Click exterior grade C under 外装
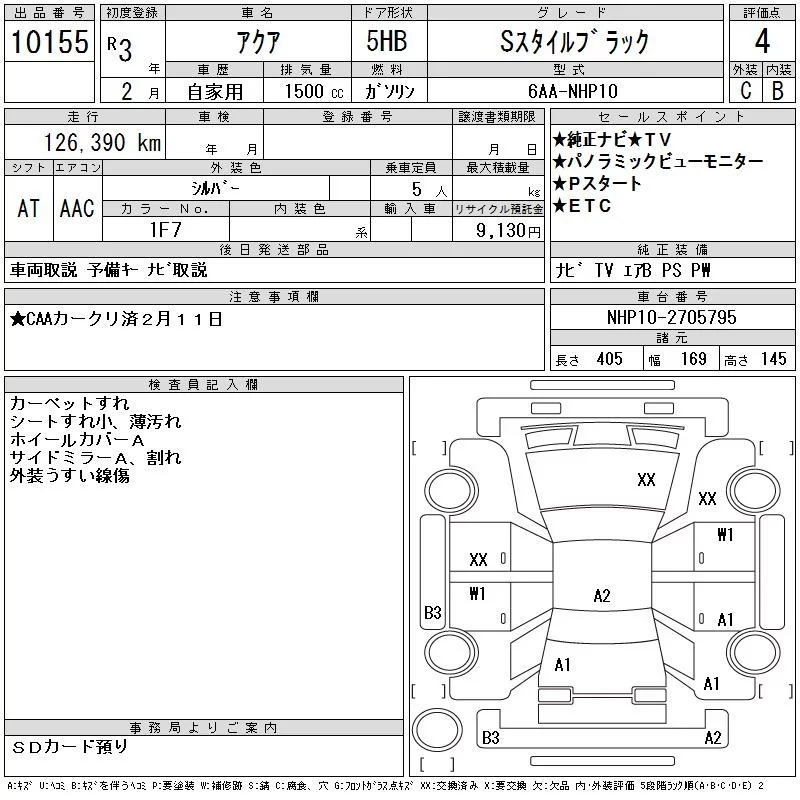Screen dimensions: 800x800 [745, 90]
